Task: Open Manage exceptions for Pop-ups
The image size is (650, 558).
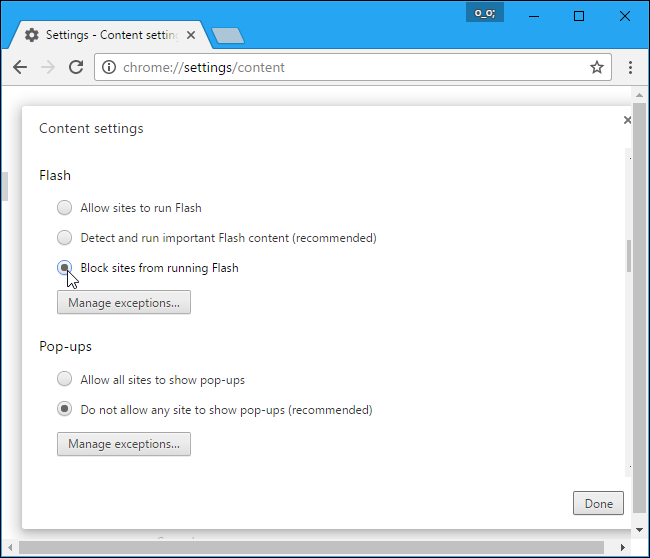Action: pyautogui.click(x=124, y=444)
